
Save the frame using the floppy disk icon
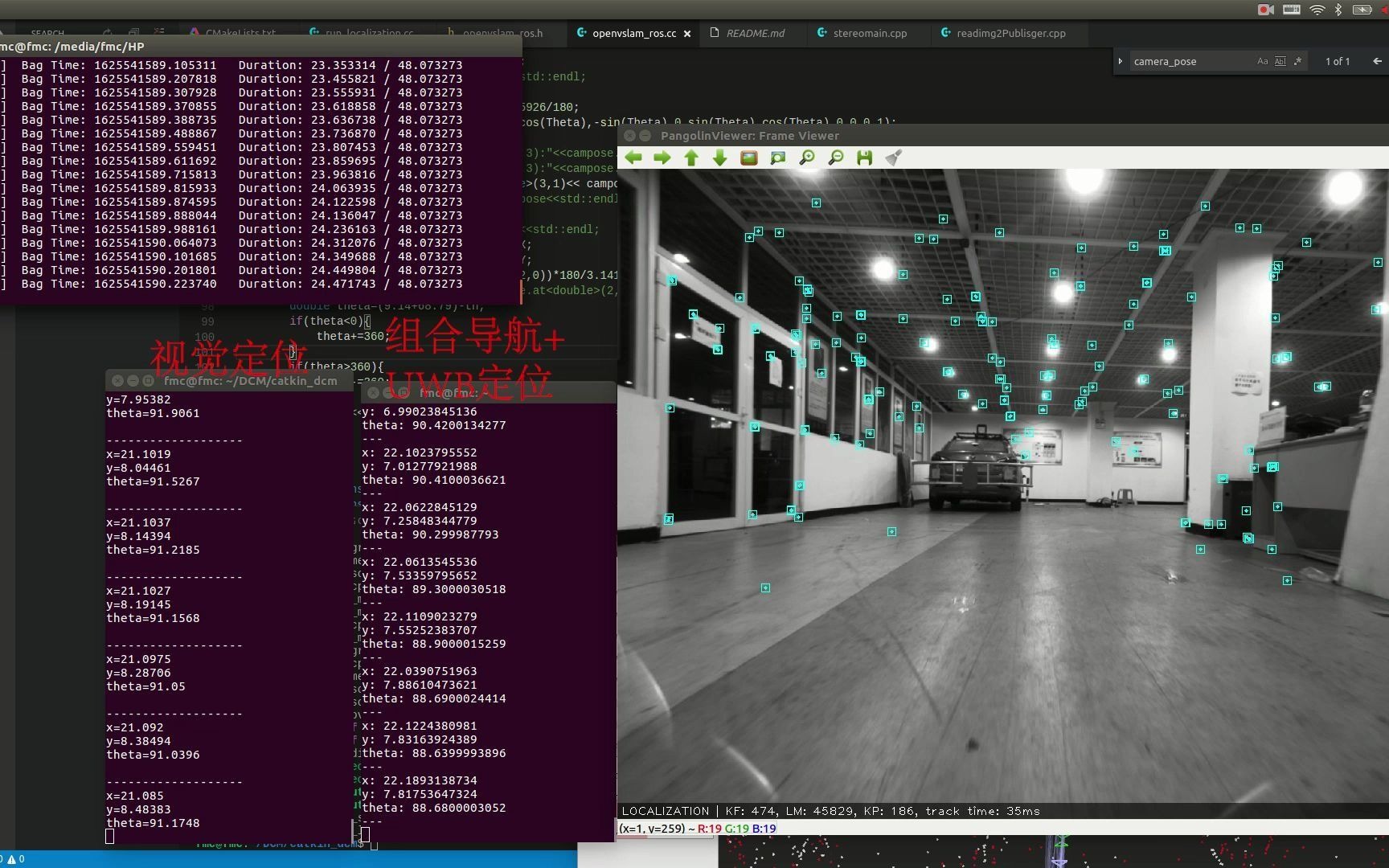pos(865,158)
